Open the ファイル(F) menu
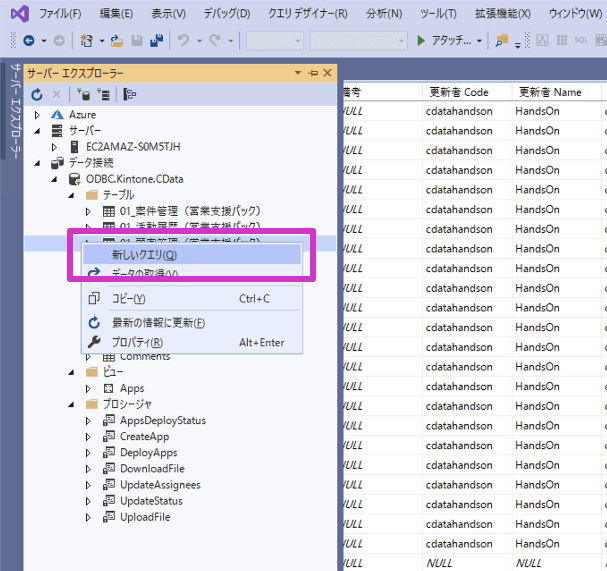607x571 pixels. (60, 14)
